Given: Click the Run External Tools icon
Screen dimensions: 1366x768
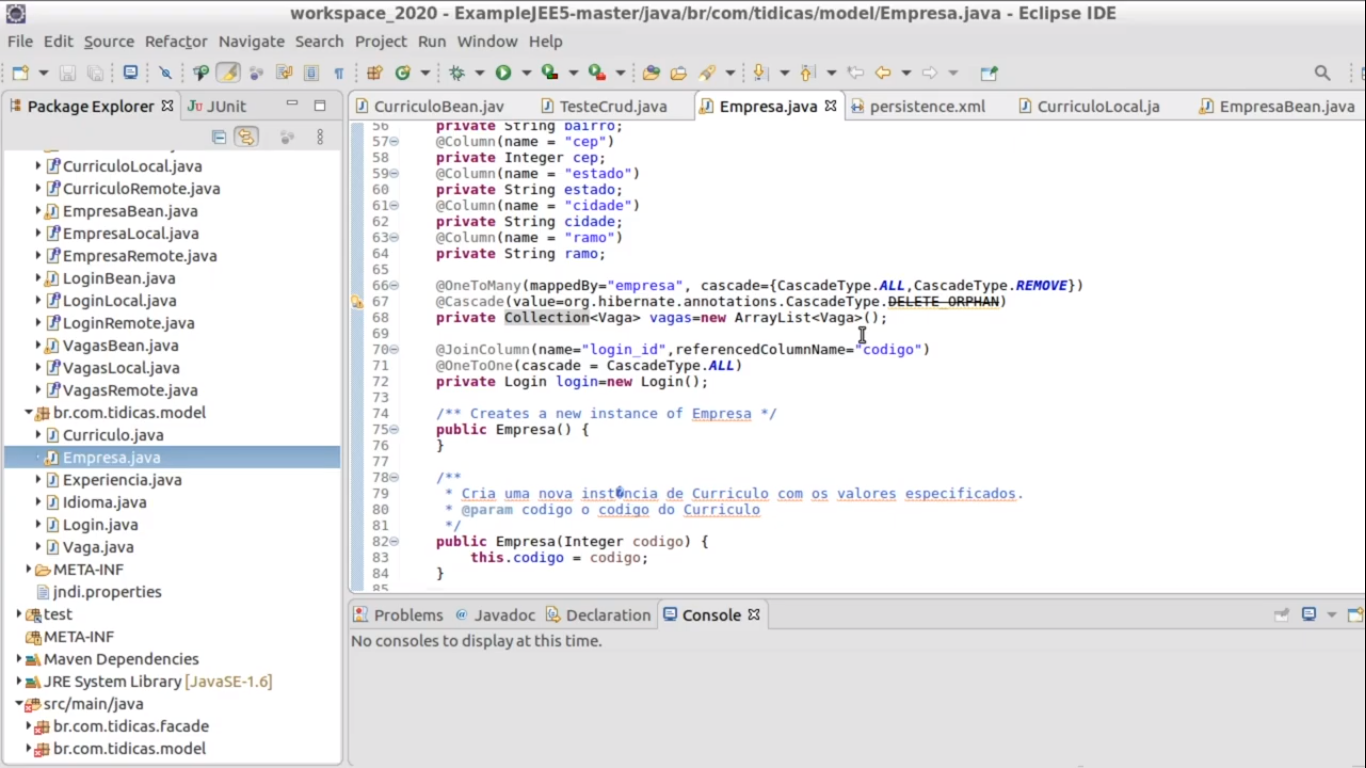Looking at the screenshot, I should click(597, 73).
